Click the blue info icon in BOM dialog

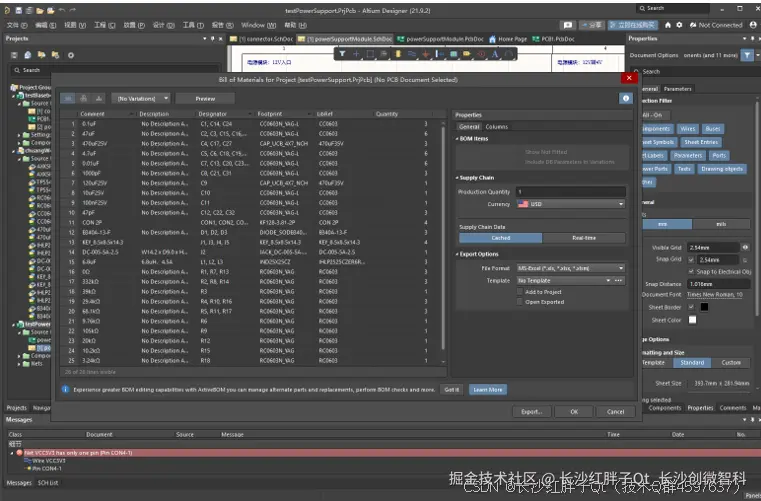[626, 99]
